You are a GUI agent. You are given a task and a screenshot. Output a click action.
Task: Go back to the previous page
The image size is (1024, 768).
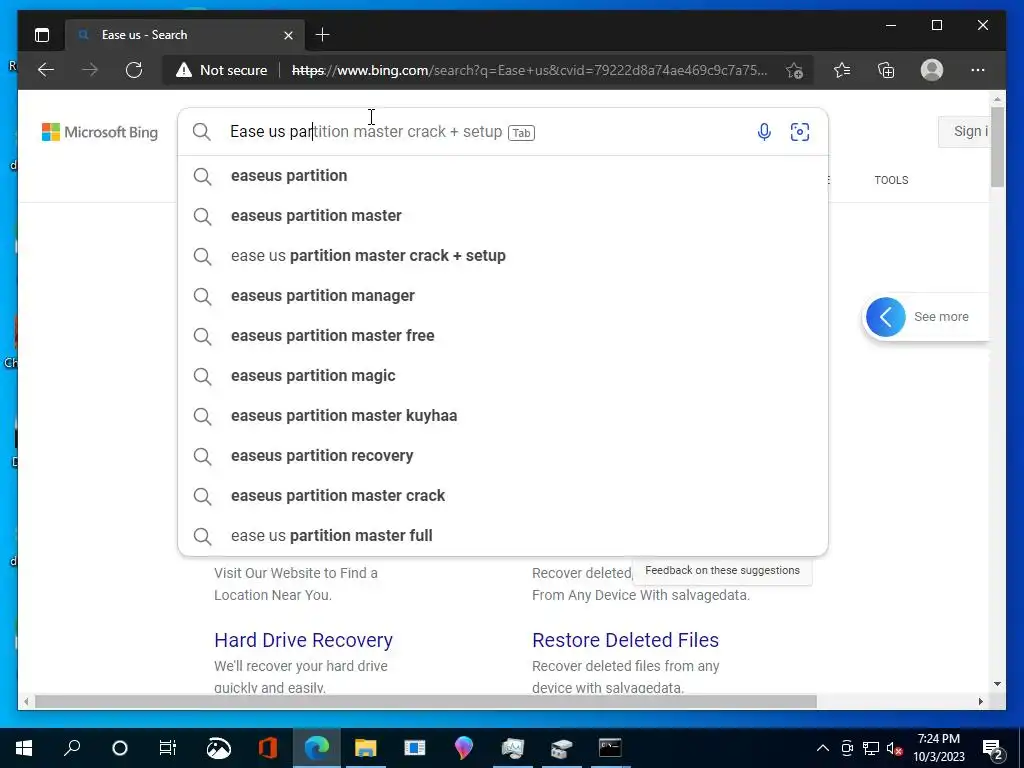click(46, 70)
